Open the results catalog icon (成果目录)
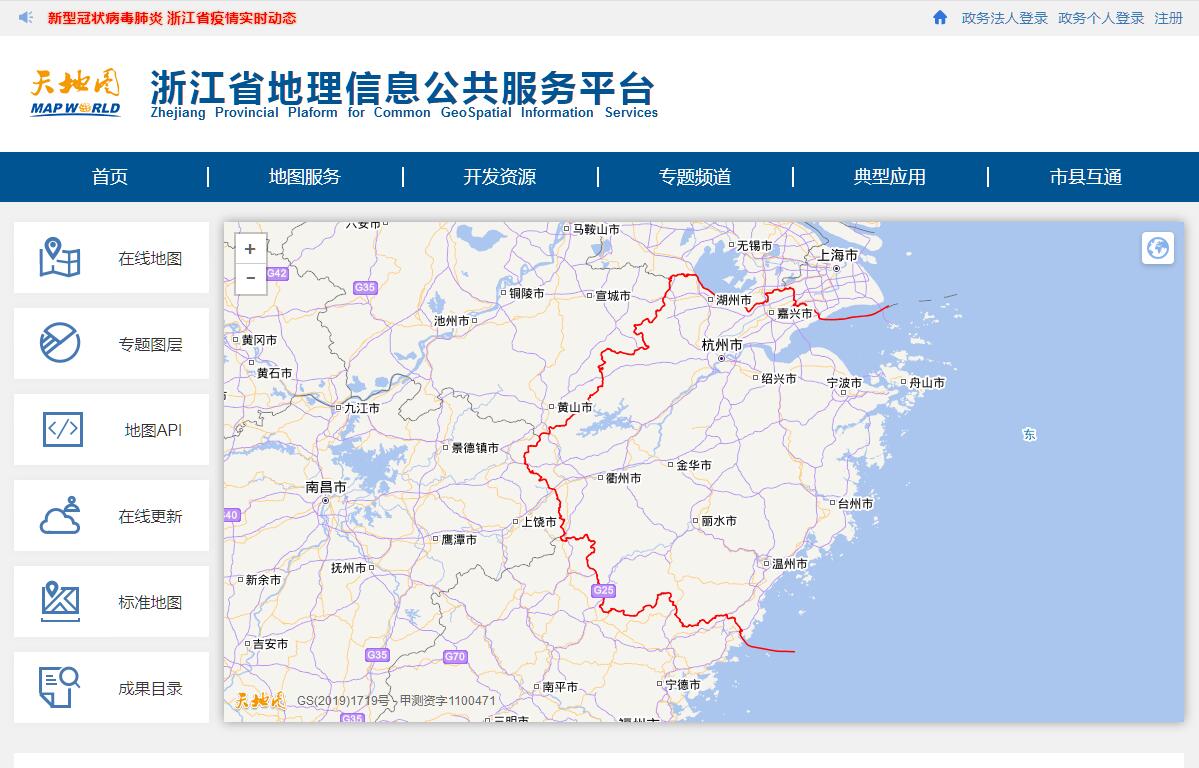 60,688
